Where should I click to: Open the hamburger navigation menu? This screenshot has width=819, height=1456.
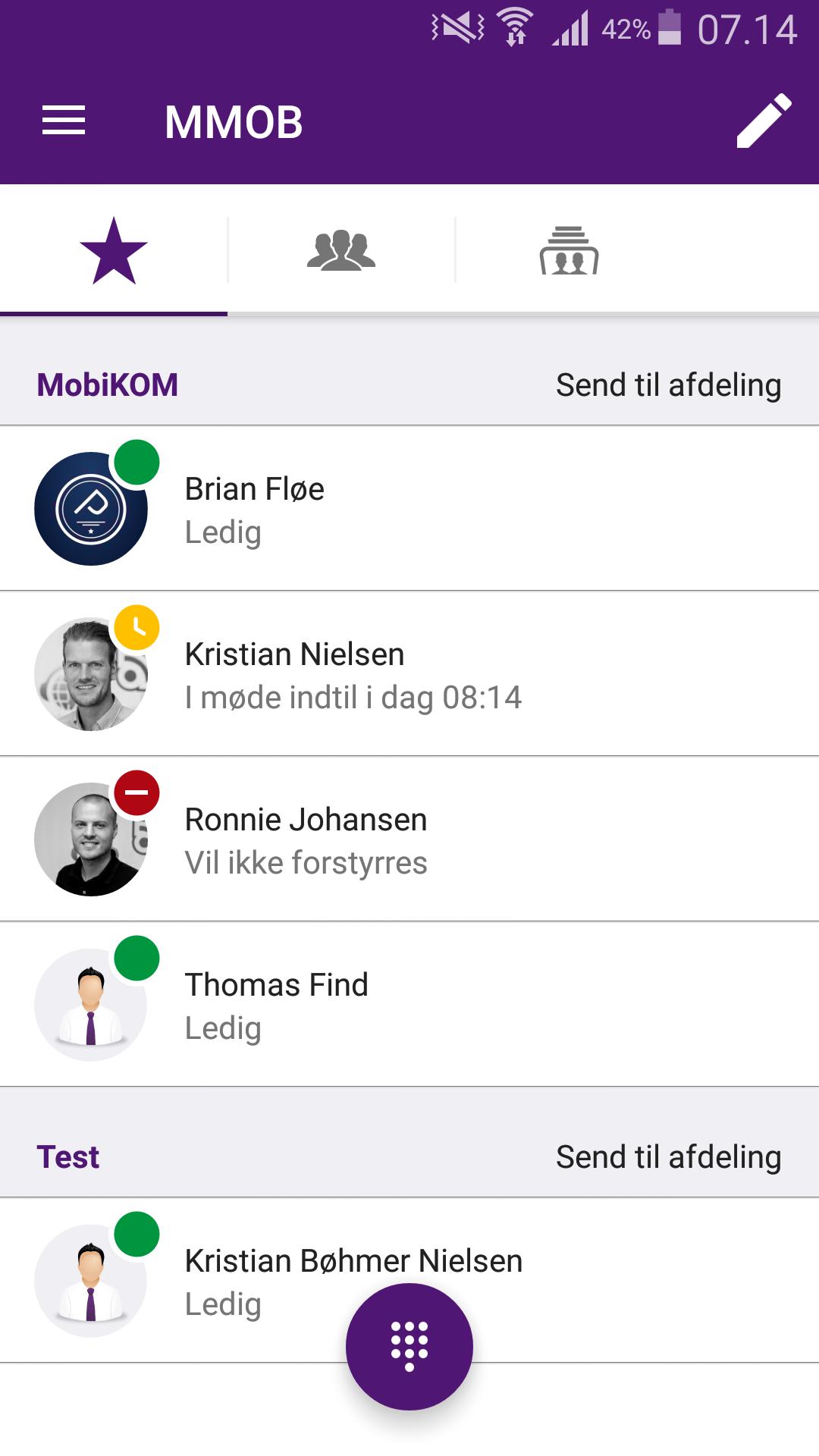tap(64, 121)
